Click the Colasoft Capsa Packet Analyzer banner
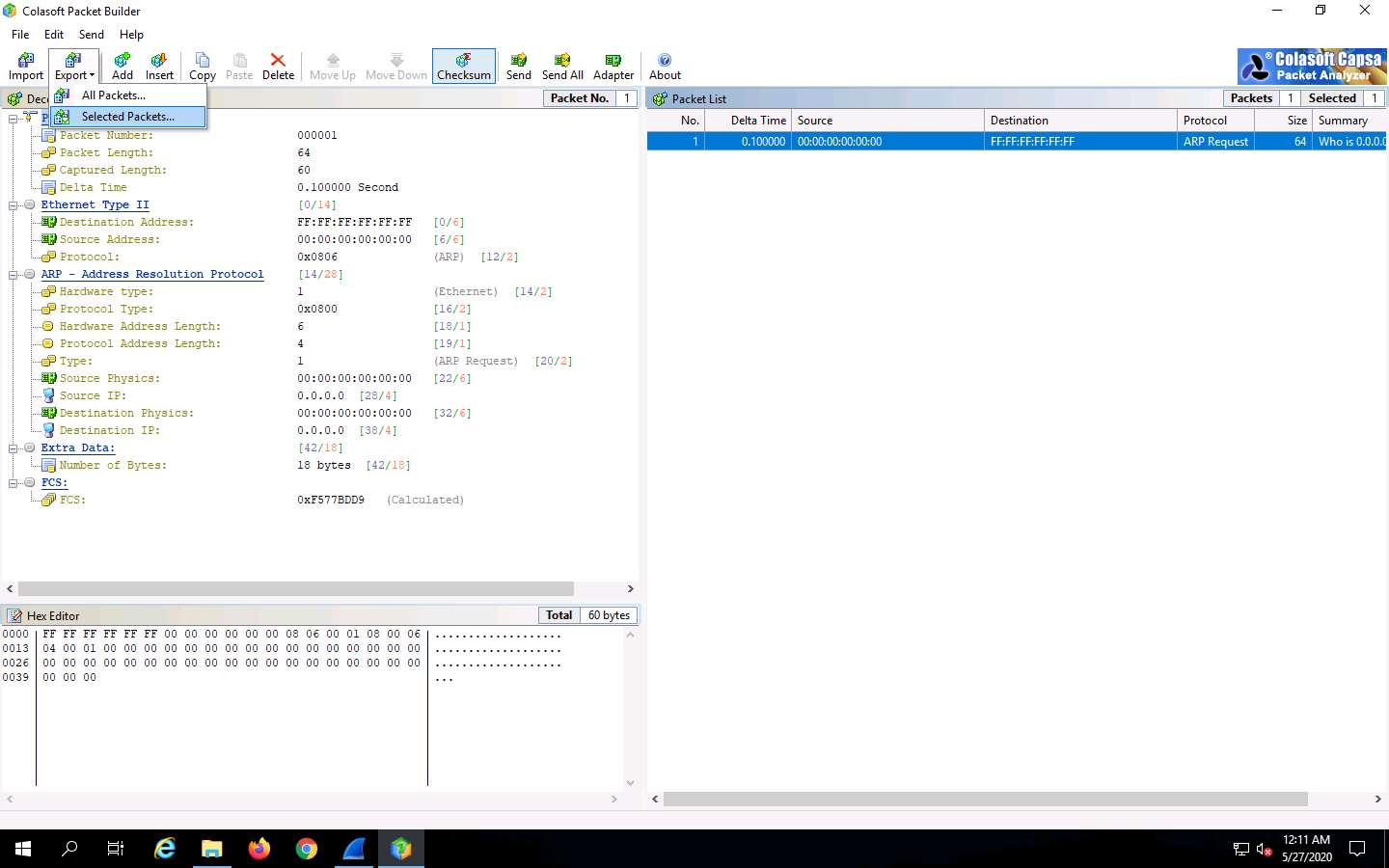Image resolution: width=1389 pixels, height=868 pixels. click(1312, 67)
